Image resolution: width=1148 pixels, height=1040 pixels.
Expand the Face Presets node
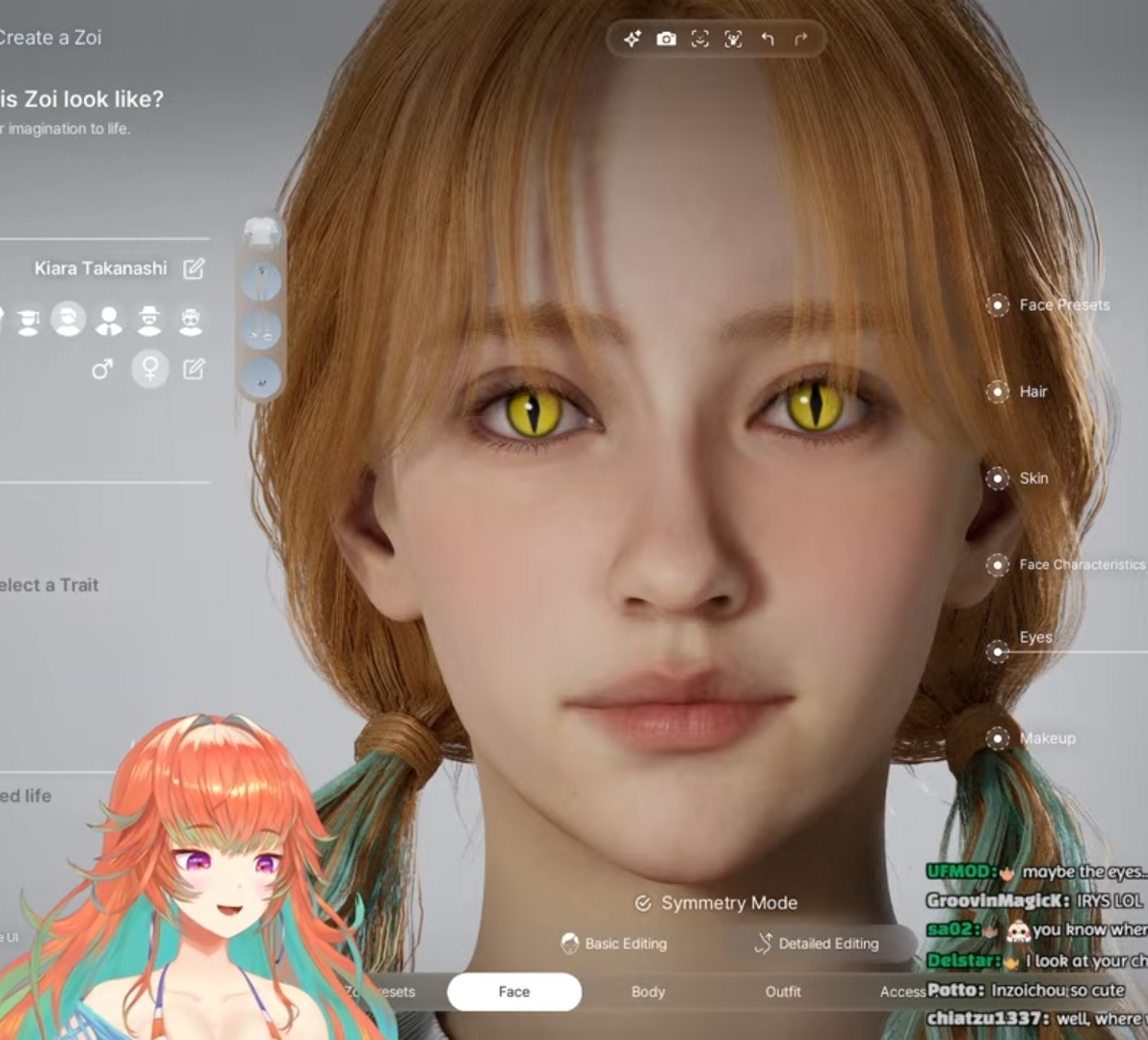click(997, 305)
